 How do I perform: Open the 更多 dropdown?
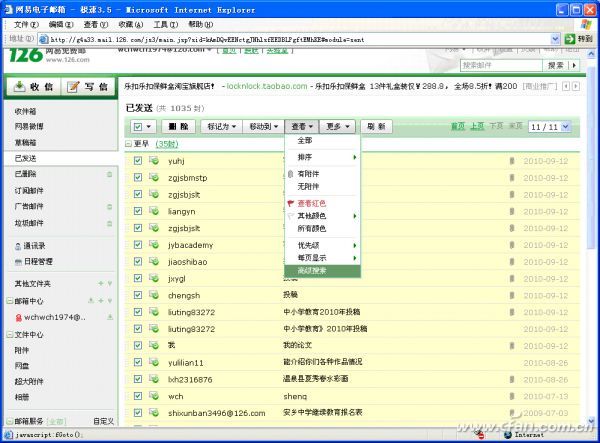coord(338,127)
